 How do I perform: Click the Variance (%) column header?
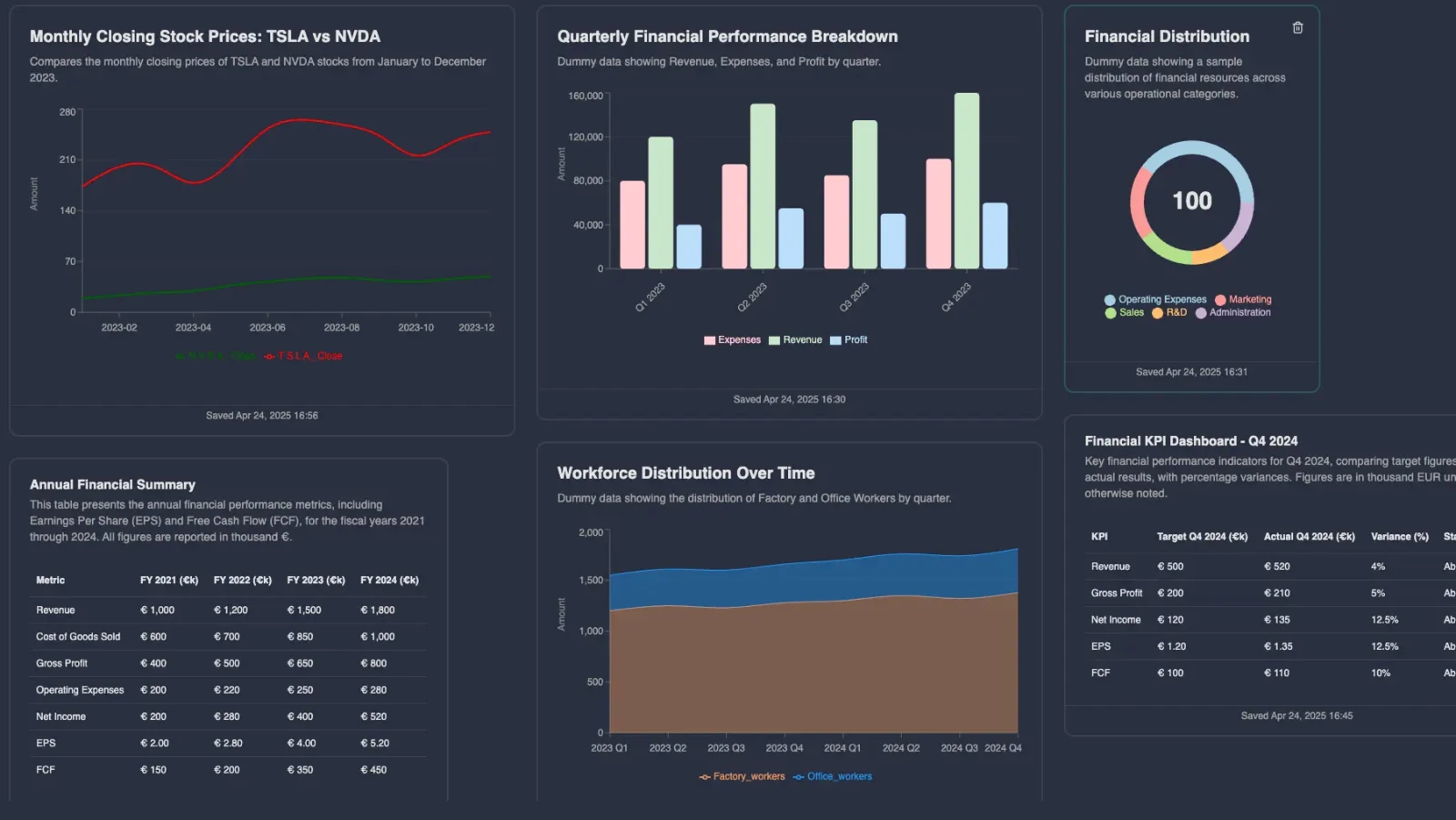[1400, 537]
